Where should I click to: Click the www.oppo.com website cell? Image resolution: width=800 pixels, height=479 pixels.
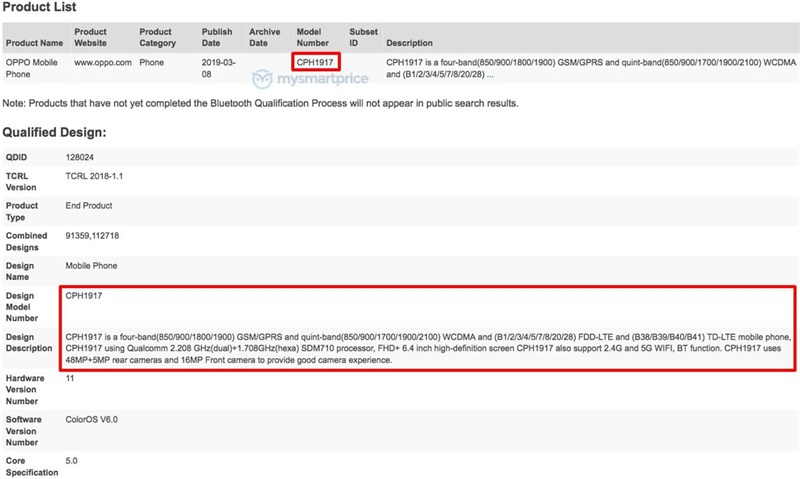coord(103,62)
